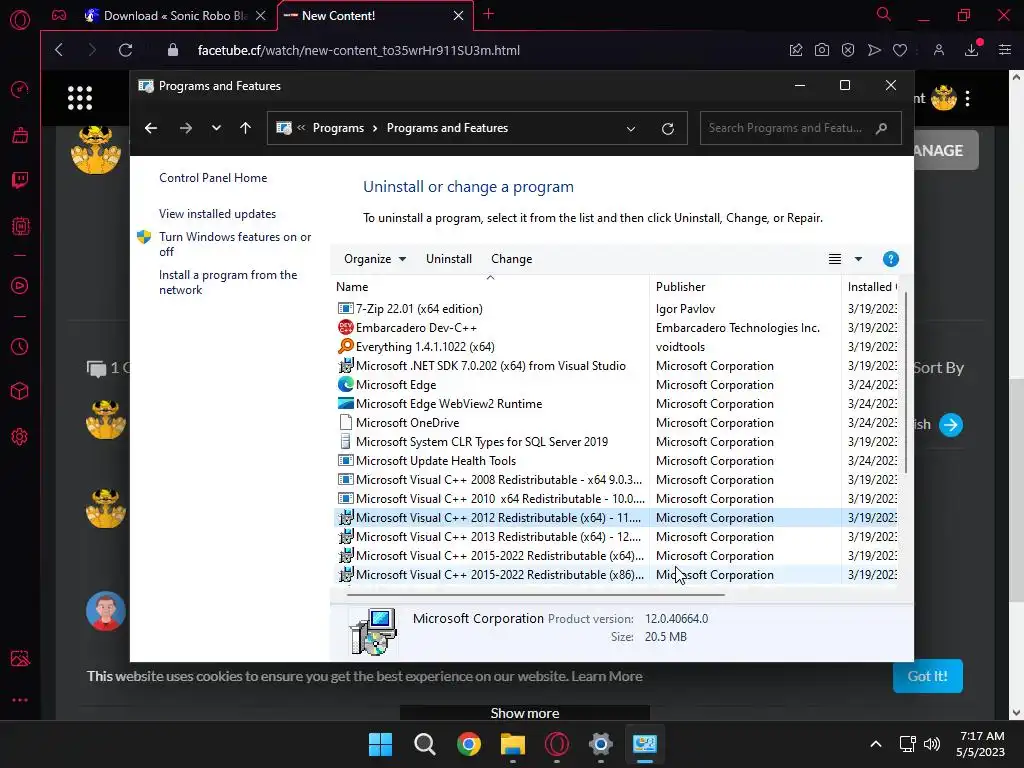Open Turn Windows features on or off
1024x768 pixels.
(235, 244)
